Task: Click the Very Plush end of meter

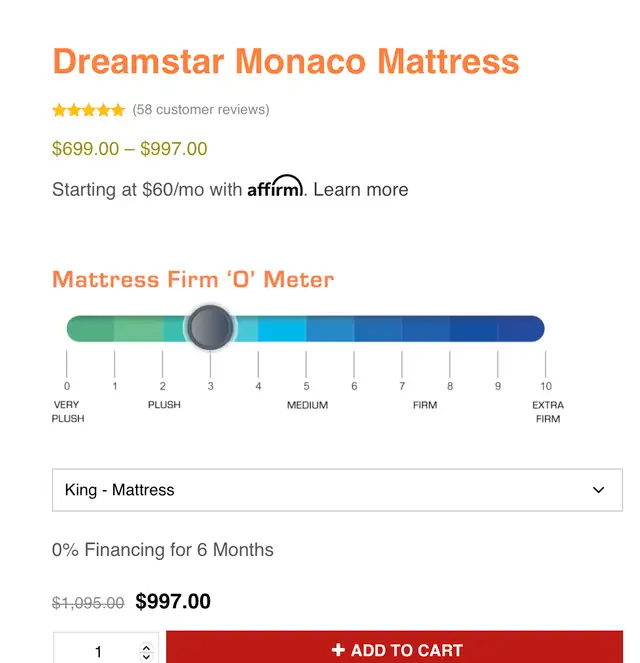Action: 77,328
